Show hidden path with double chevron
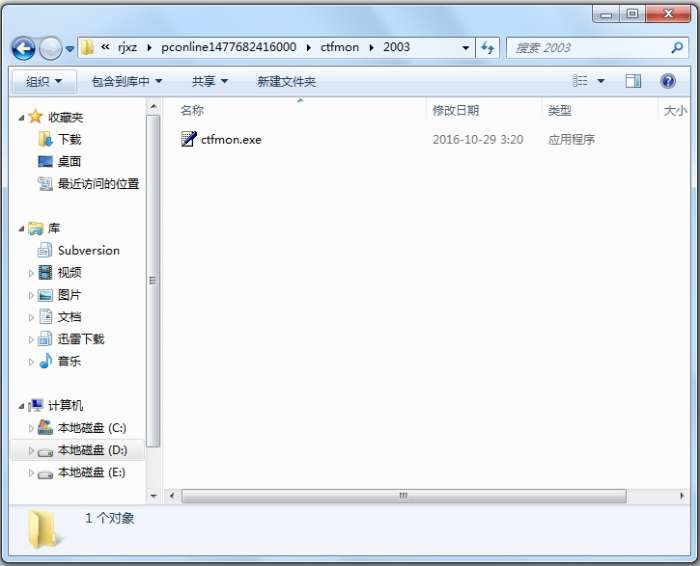The image size is (700, 566). tap(105, 46)
